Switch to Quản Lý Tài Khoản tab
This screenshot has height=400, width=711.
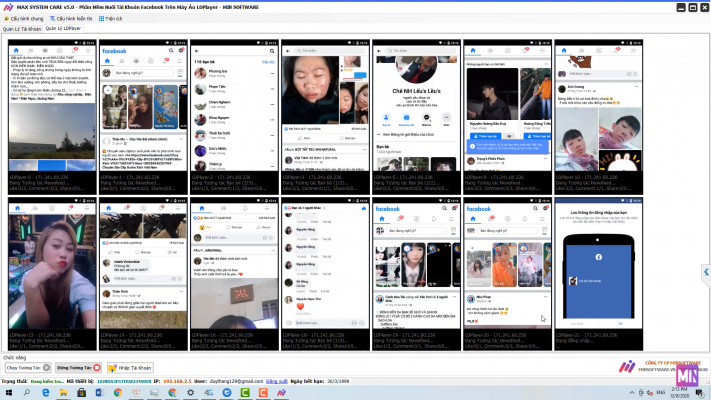click(x=22, y=30)
